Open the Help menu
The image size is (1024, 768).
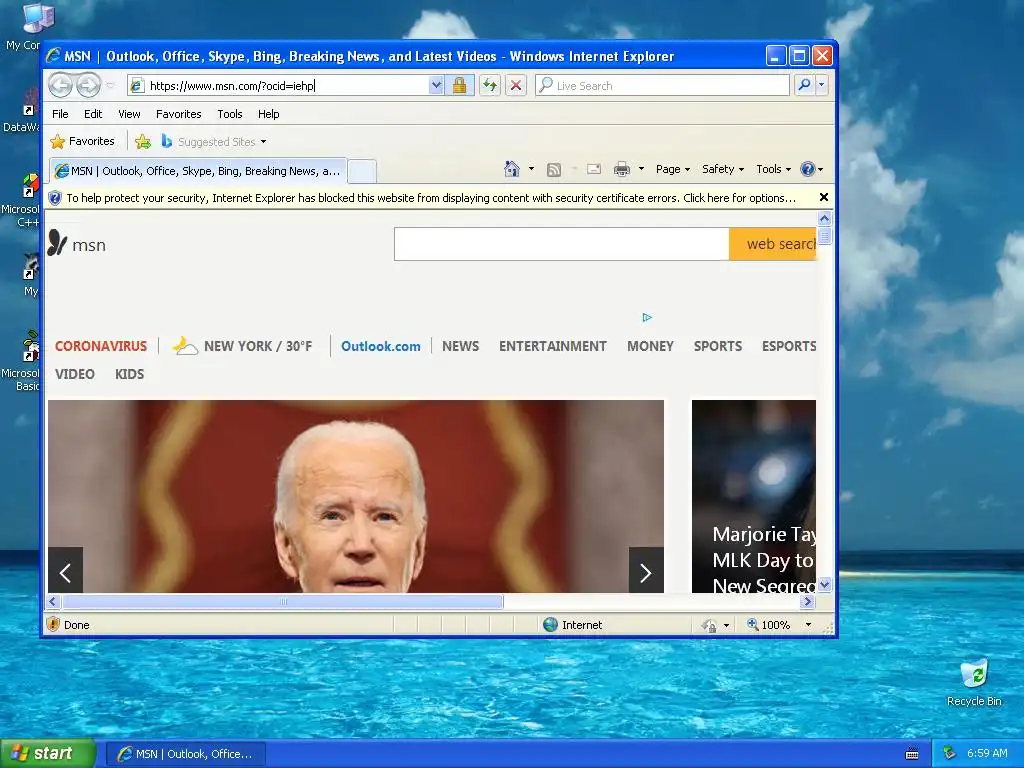268,114
